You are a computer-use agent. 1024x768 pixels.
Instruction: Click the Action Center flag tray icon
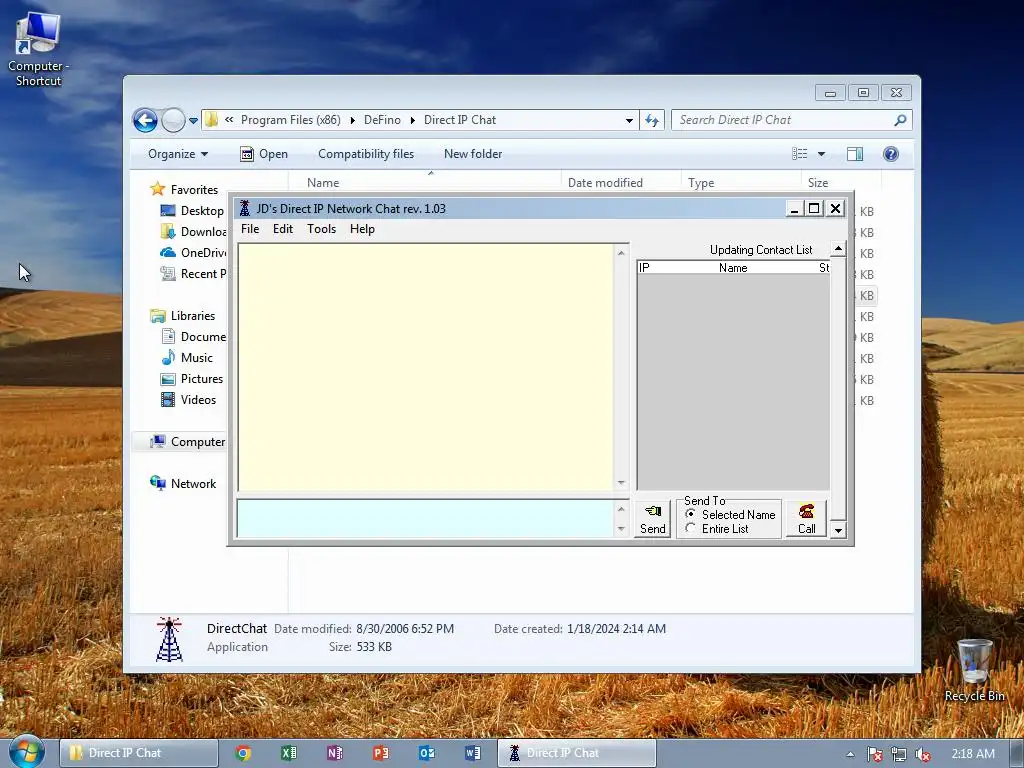[874, 754]
